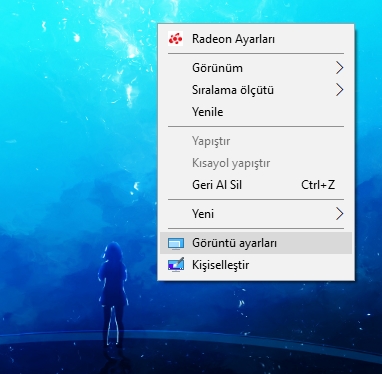Click the Ctrl+Z shortcut text
This screenshot has height=374, width=382.
tap(318, 185)
